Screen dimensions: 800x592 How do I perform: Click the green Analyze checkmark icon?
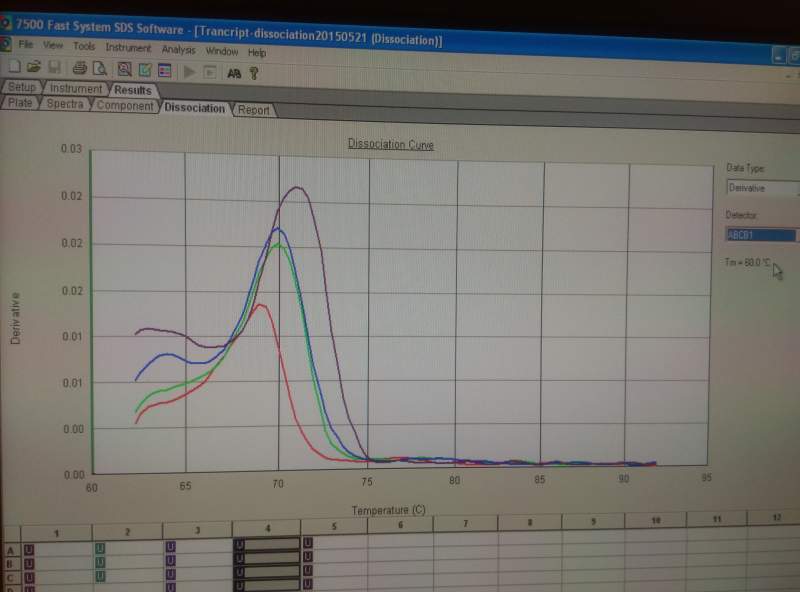pos(145,69)
